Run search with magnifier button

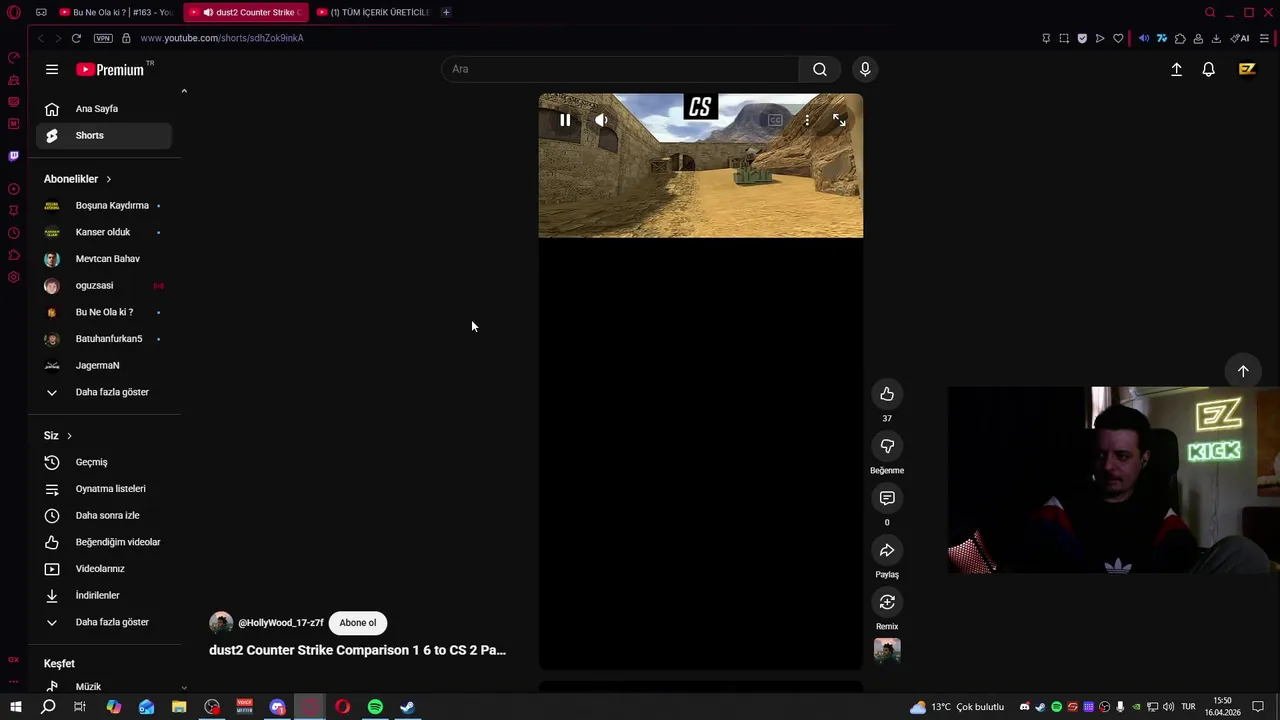[x=820, y=69]
